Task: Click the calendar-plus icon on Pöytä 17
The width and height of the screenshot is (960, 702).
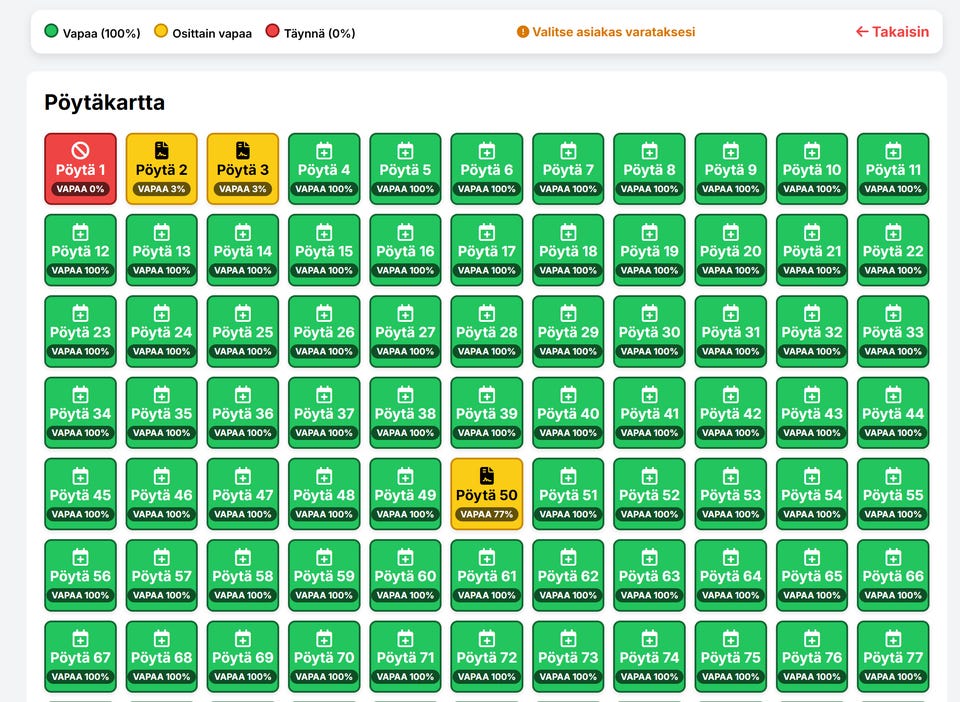Action: (487, 232)
